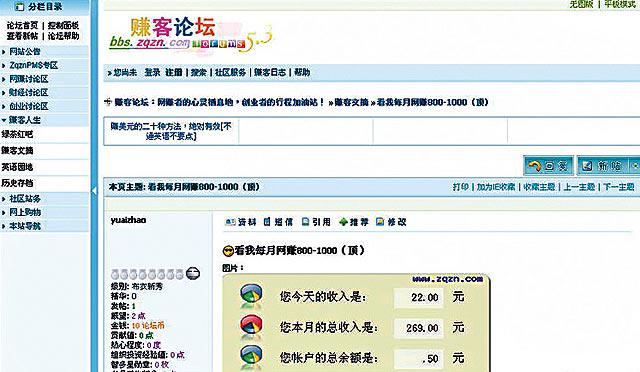Click the sunglasses smiley before post title

pyautogui.click(x=229, y=251)
